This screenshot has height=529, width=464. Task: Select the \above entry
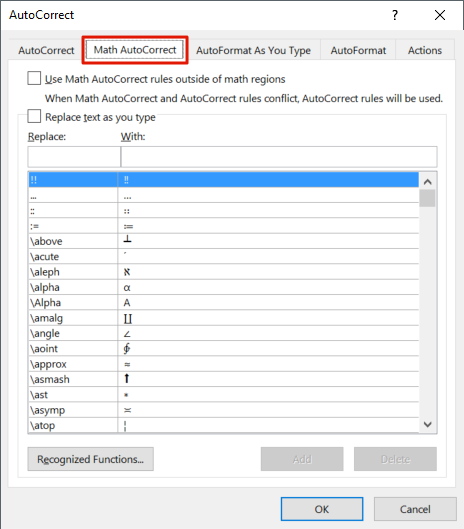tap(224, 241)
